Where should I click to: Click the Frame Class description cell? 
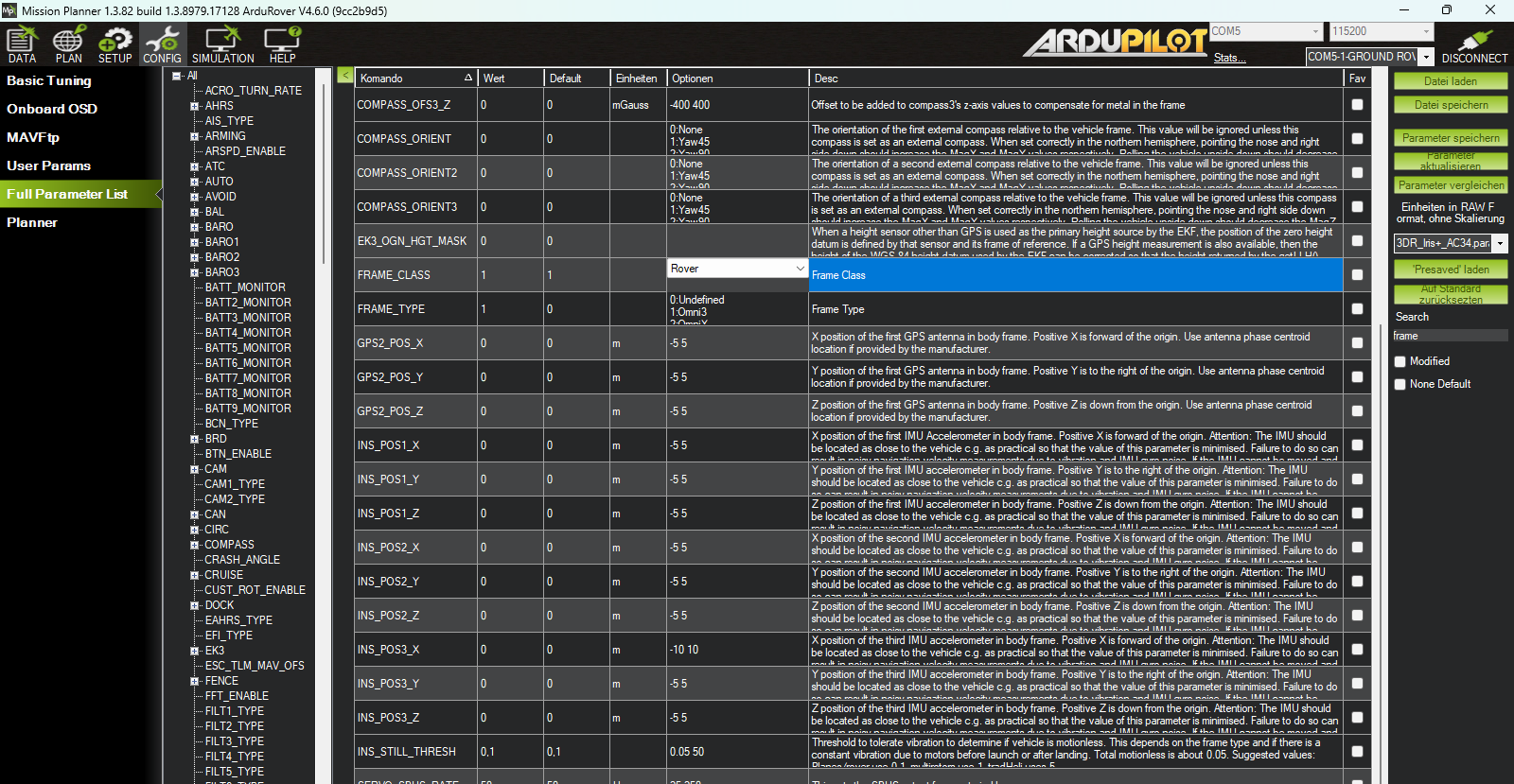[x=1076, y=275]
